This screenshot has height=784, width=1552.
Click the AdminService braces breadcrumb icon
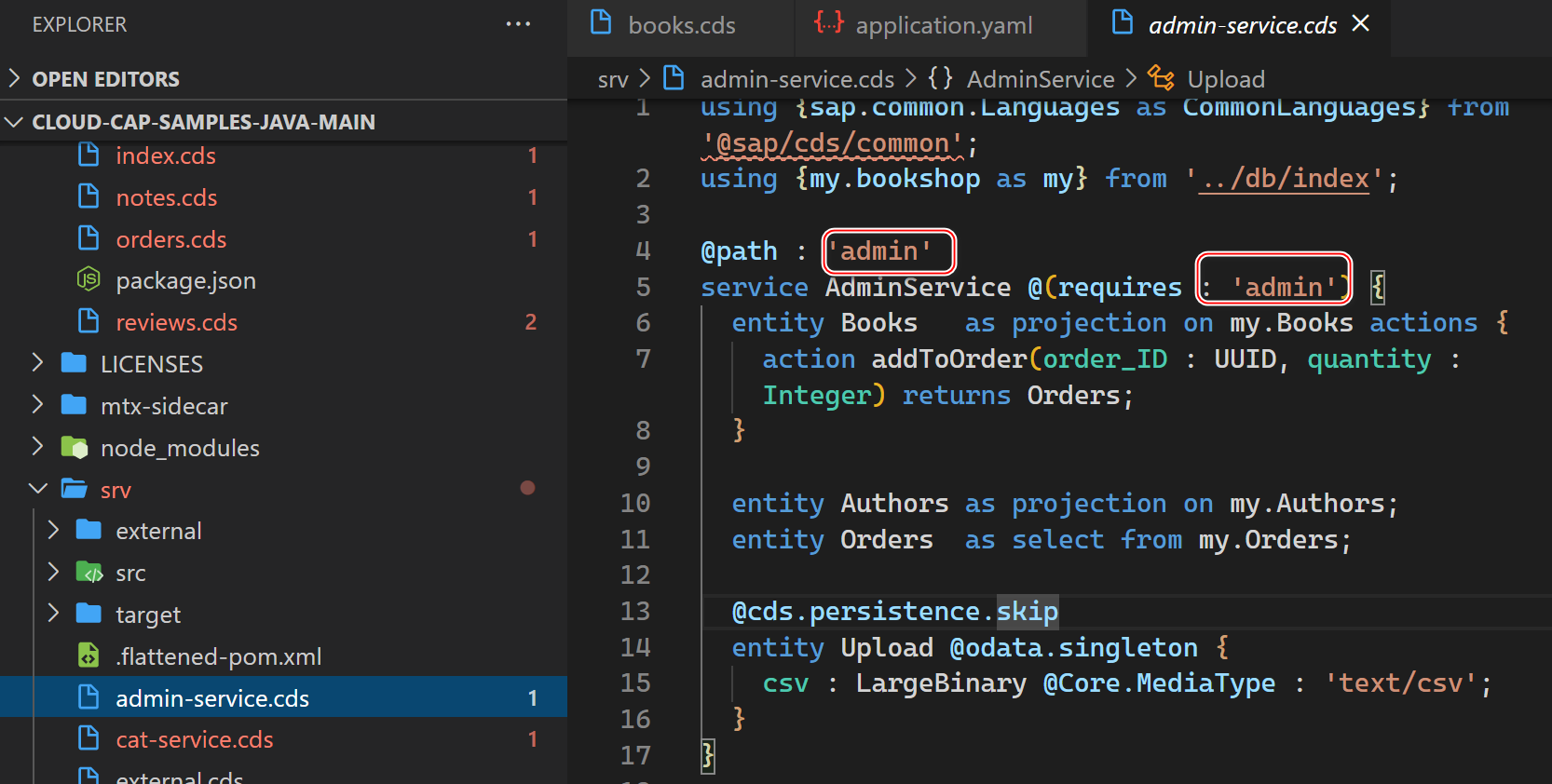point(941,78)
